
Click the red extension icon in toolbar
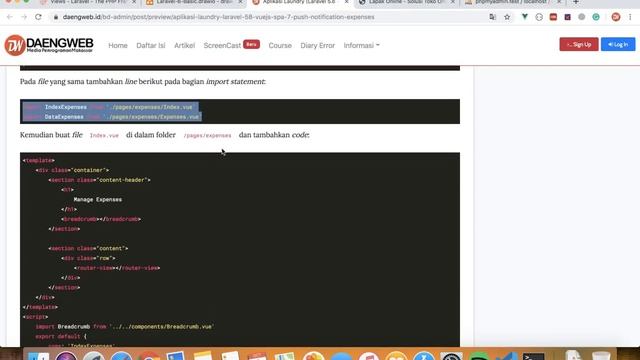pyautogui.click(x=553, y=17)
